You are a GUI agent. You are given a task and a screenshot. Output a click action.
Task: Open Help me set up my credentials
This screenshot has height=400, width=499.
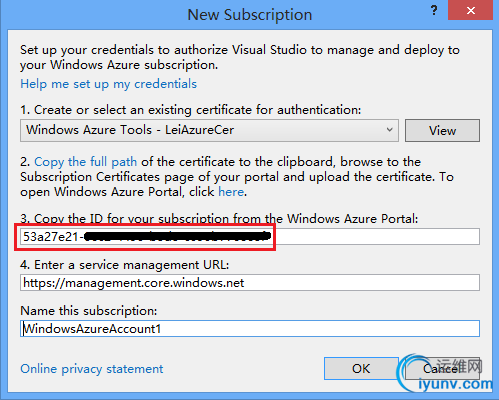tap(108, 84)
